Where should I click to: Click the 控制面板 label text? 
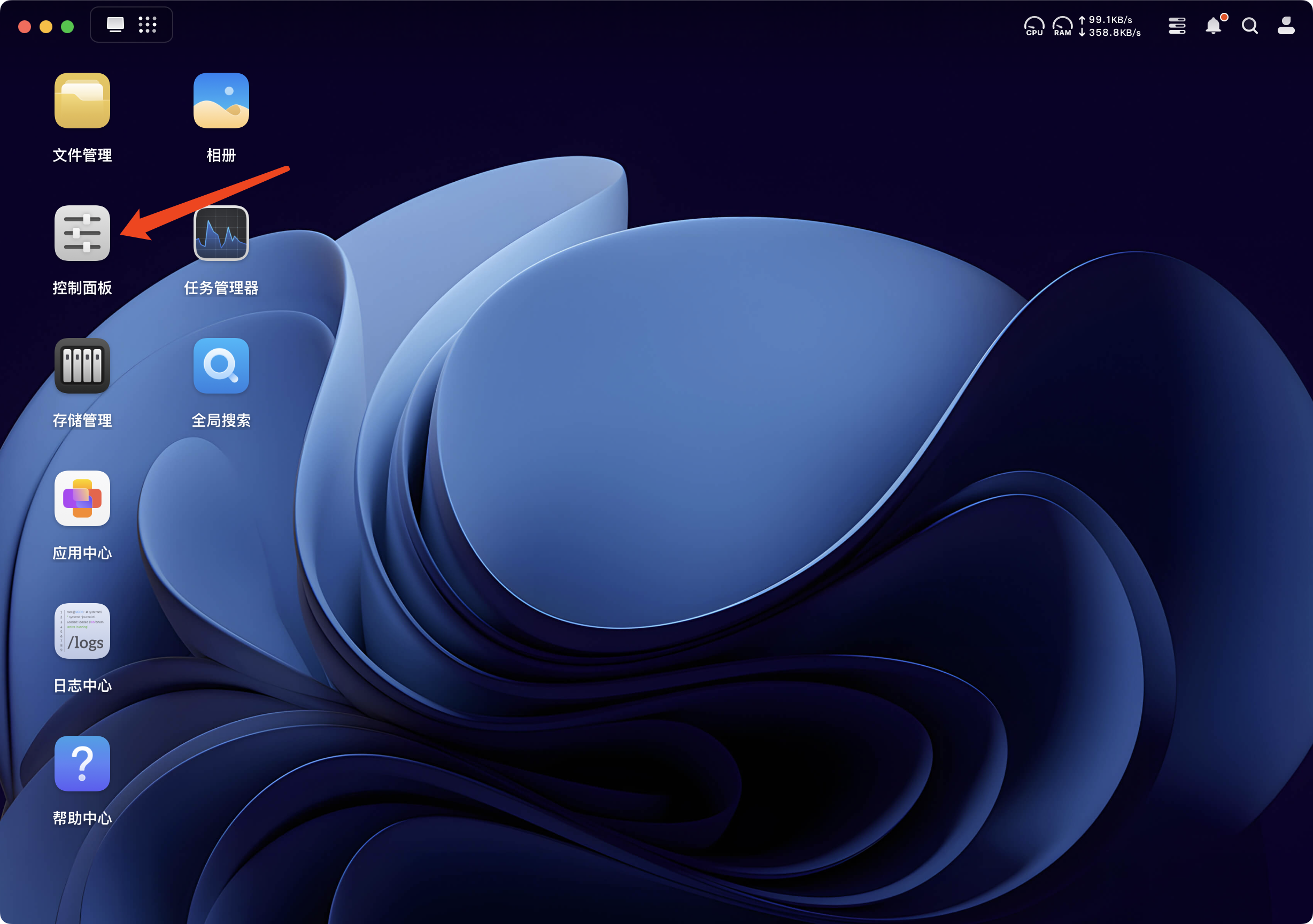click(x=82, y=288)
